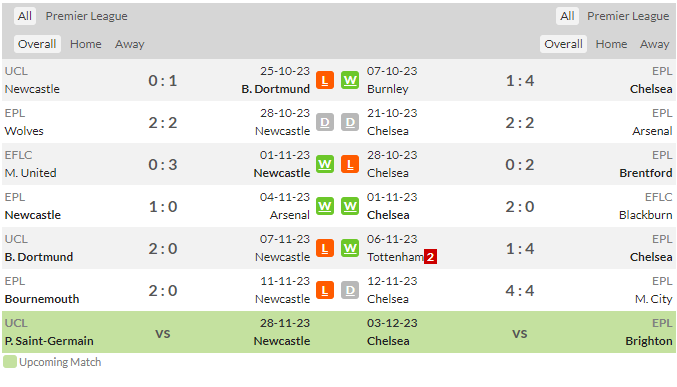
Task: Switch right panel to Home matches
Action: [x=611, y=44]
